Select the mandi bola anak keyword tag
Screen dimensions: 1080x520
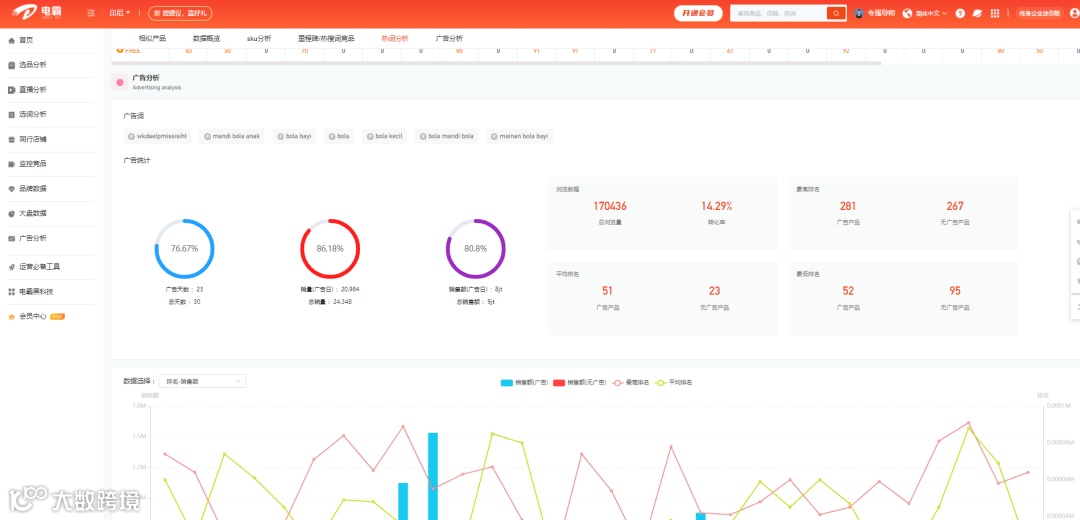(x=230, y=136)
